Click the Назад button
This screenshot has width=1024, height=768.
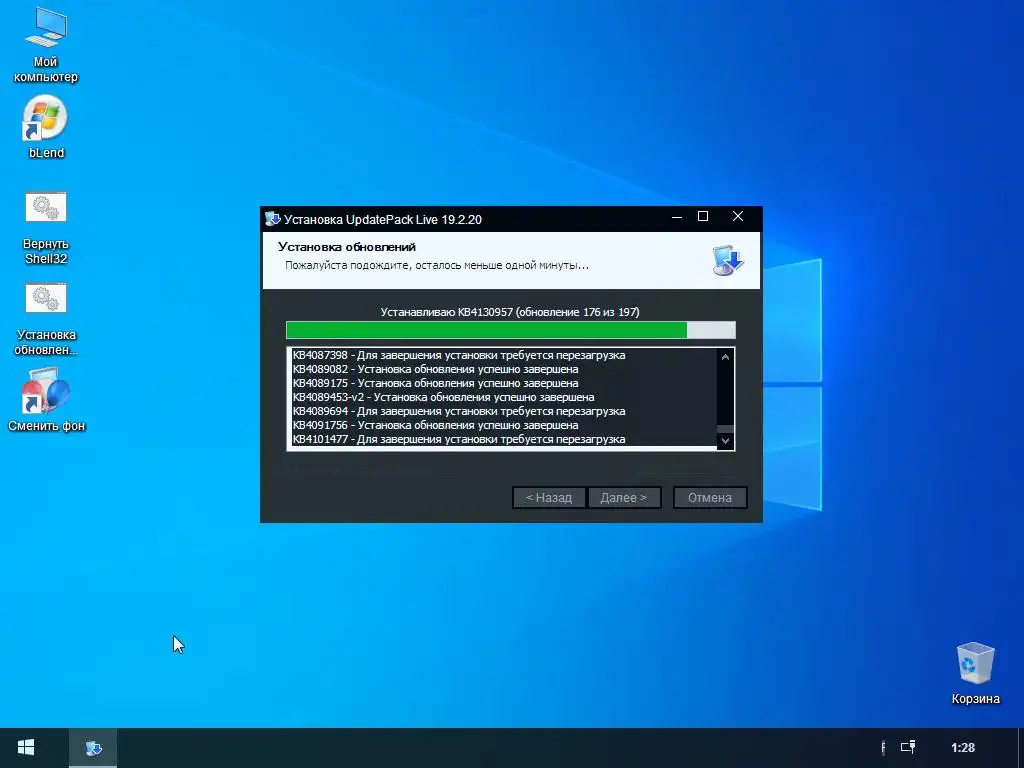[x=549, y=498]
